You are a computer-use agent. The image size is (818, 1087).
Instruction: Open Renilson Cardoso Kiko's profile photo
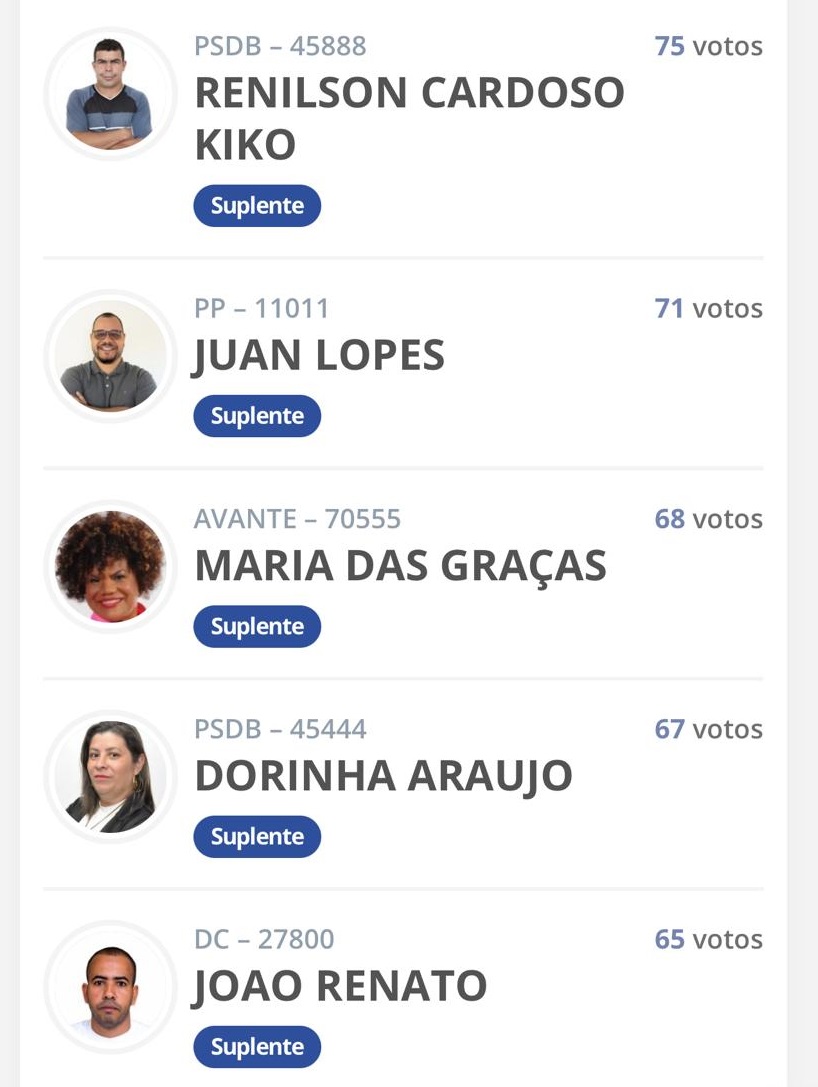[110, 93]
